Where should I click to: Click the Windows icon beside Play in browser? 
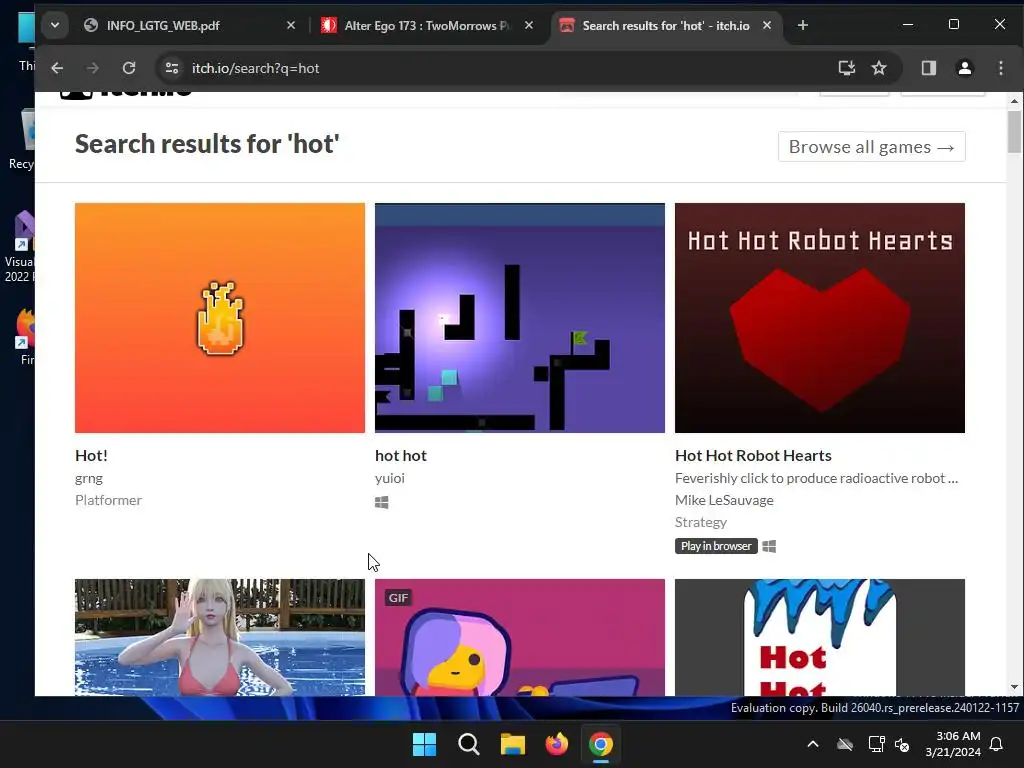coord(769,547)
